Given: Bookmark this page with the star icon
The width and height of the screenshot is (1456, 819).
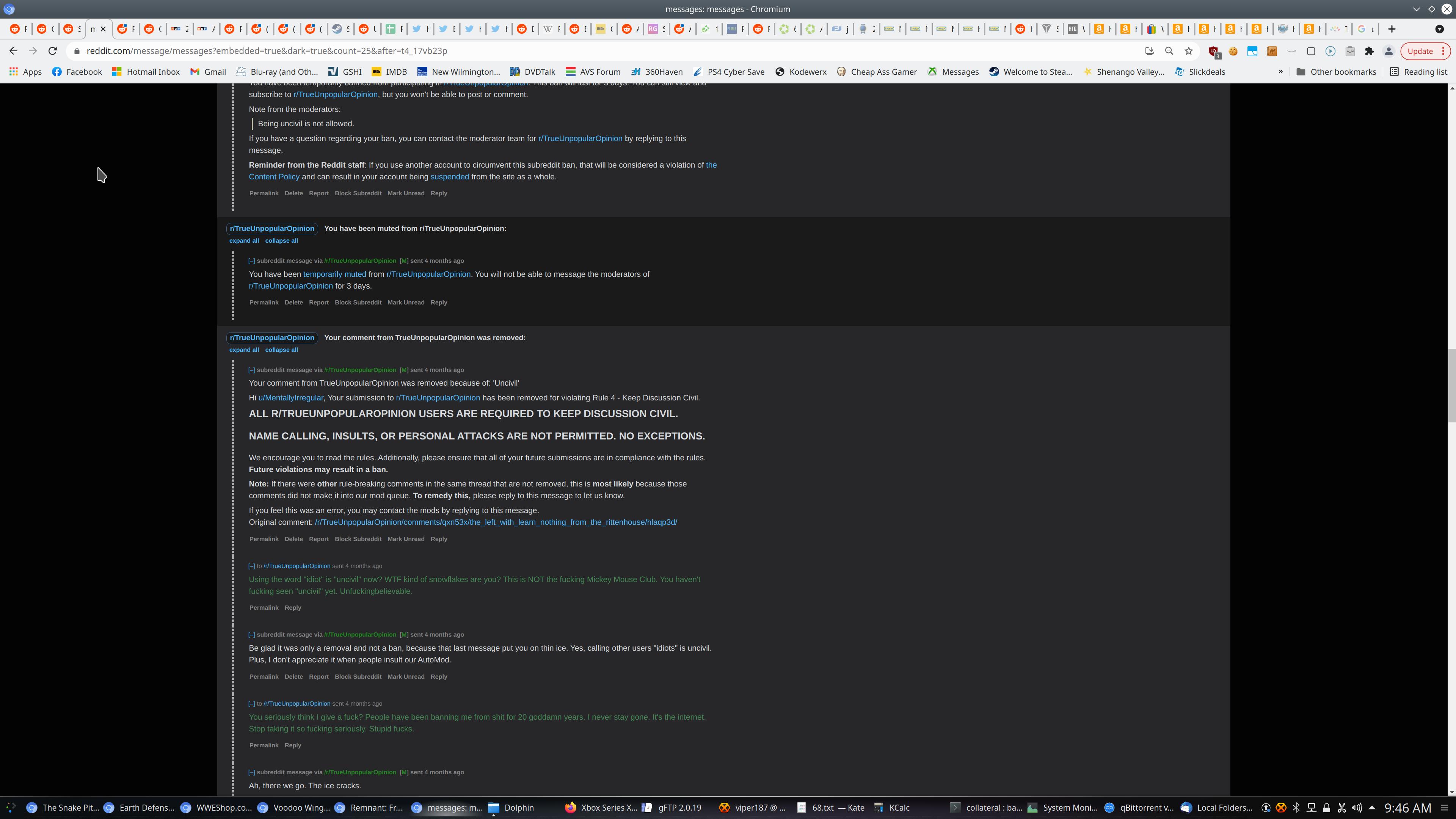Looking at the screenshot, I should (x=1189, y=51).
